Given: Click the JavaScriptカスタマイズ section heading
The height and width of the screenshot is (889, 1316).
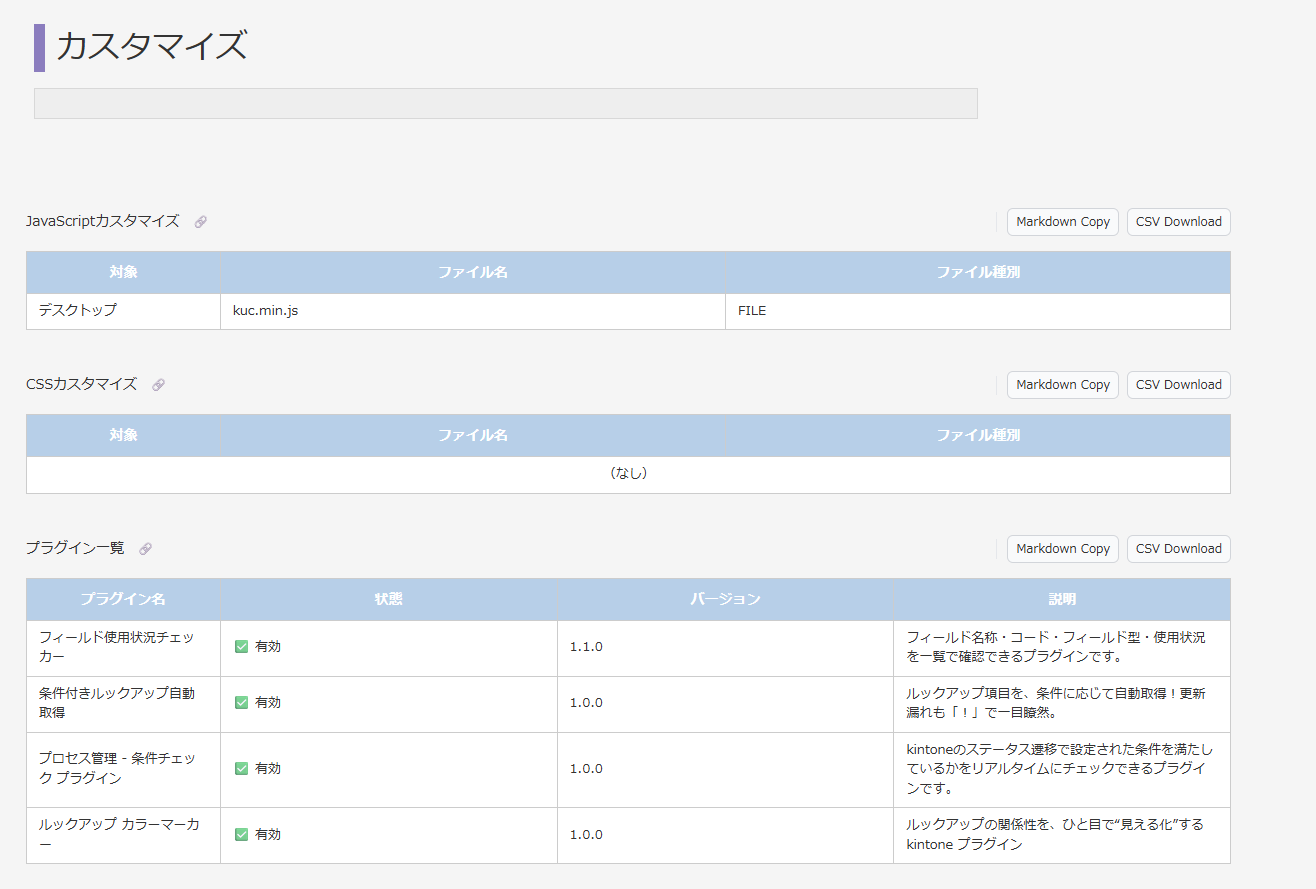Looking at the screenshot, I should tap(103, 222).
